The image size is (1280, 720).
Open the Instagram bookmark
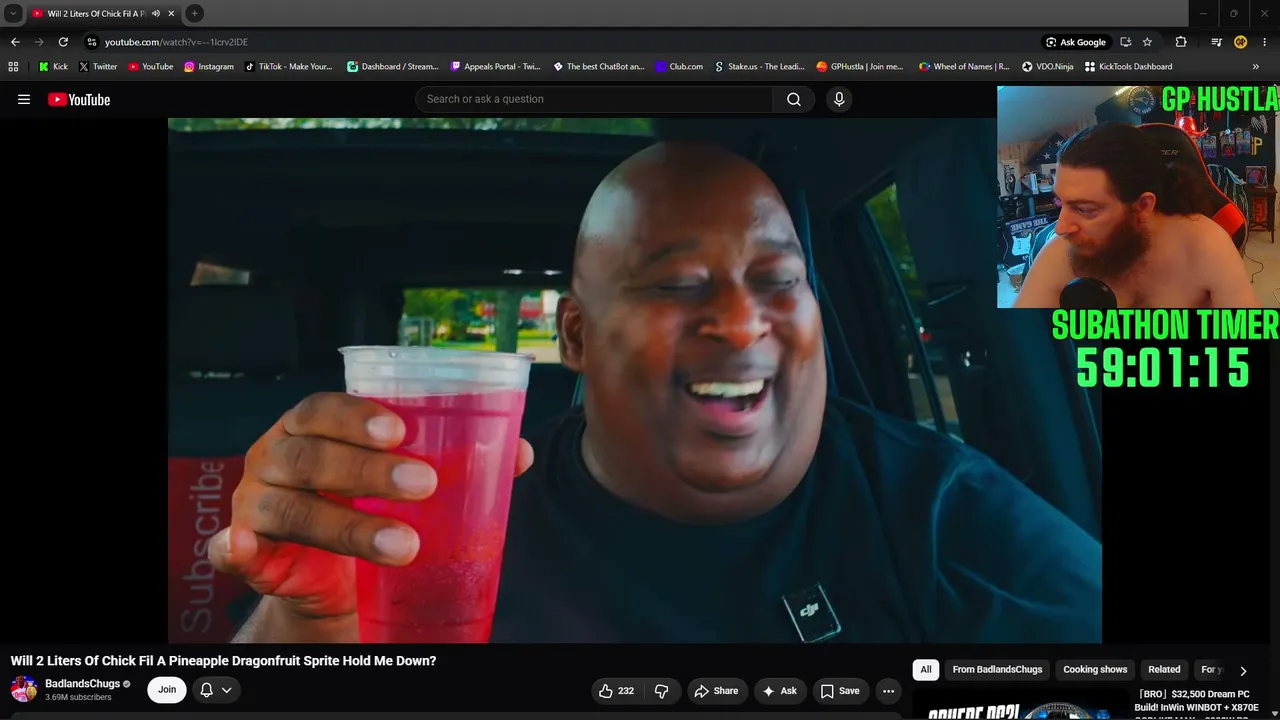pyautogui.click(x=208, y=67)
